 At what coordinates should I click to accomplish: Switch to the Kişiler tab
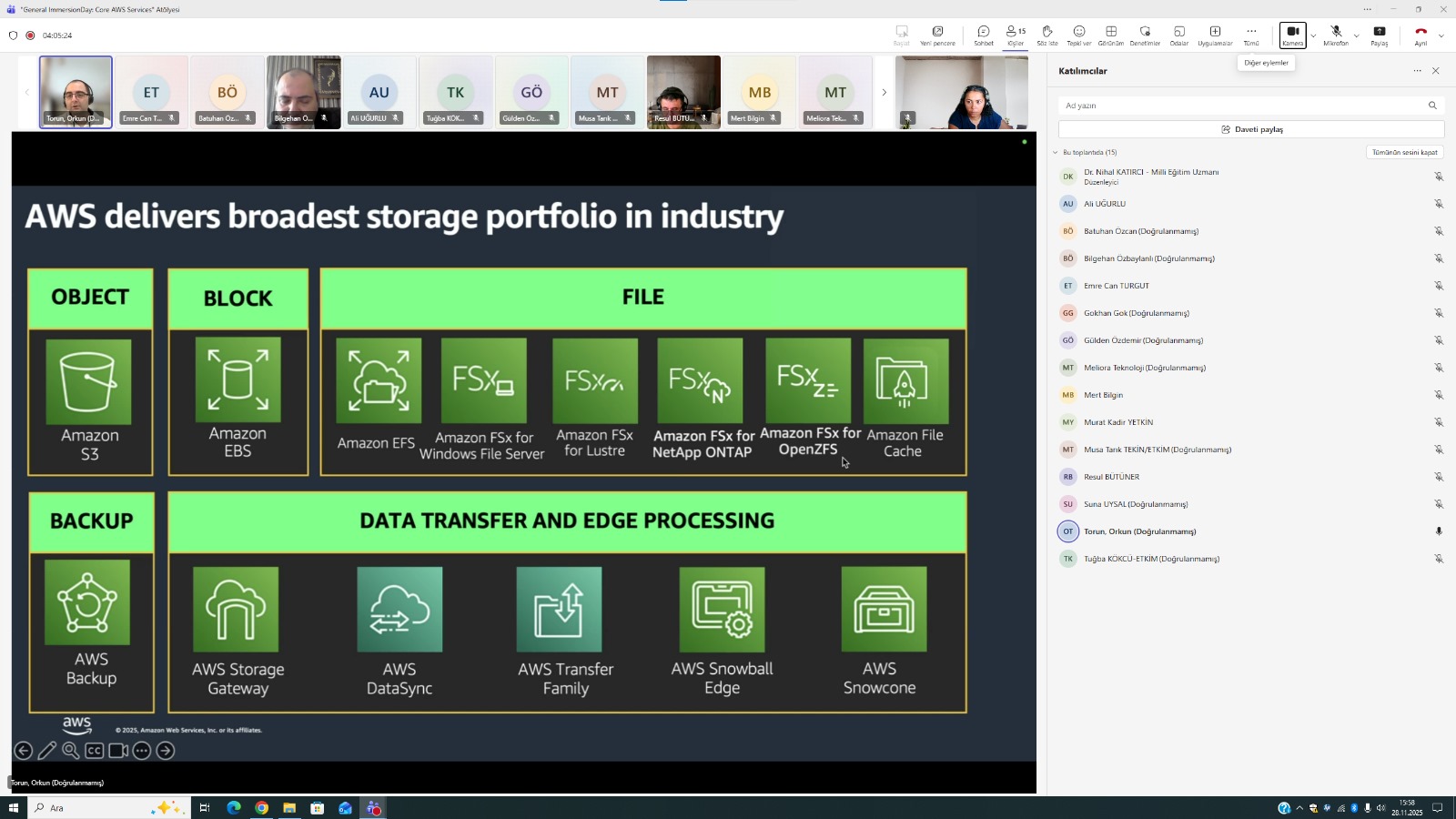pos(1016,35)
